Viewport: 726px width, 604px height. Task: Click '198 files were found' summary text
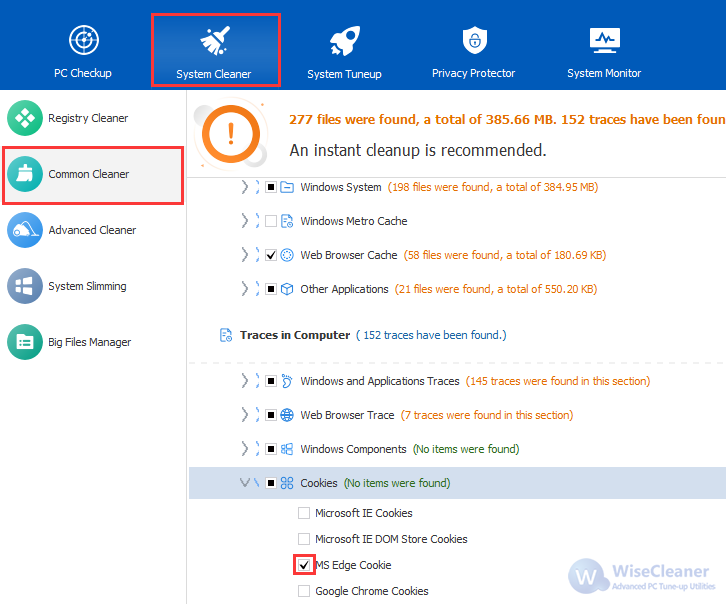tap(493, 187)
